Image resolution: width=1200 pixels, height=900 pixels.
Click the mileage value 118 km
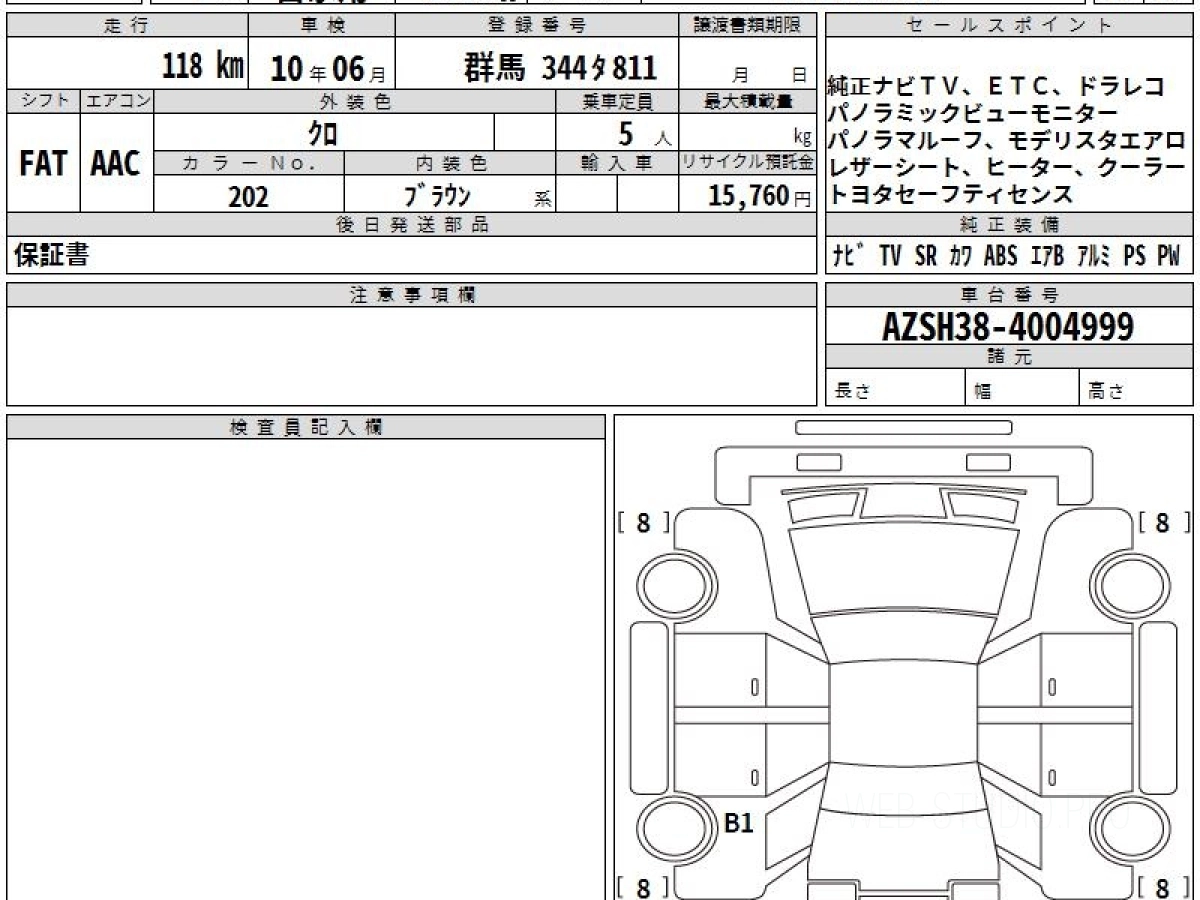pos(203,67)
